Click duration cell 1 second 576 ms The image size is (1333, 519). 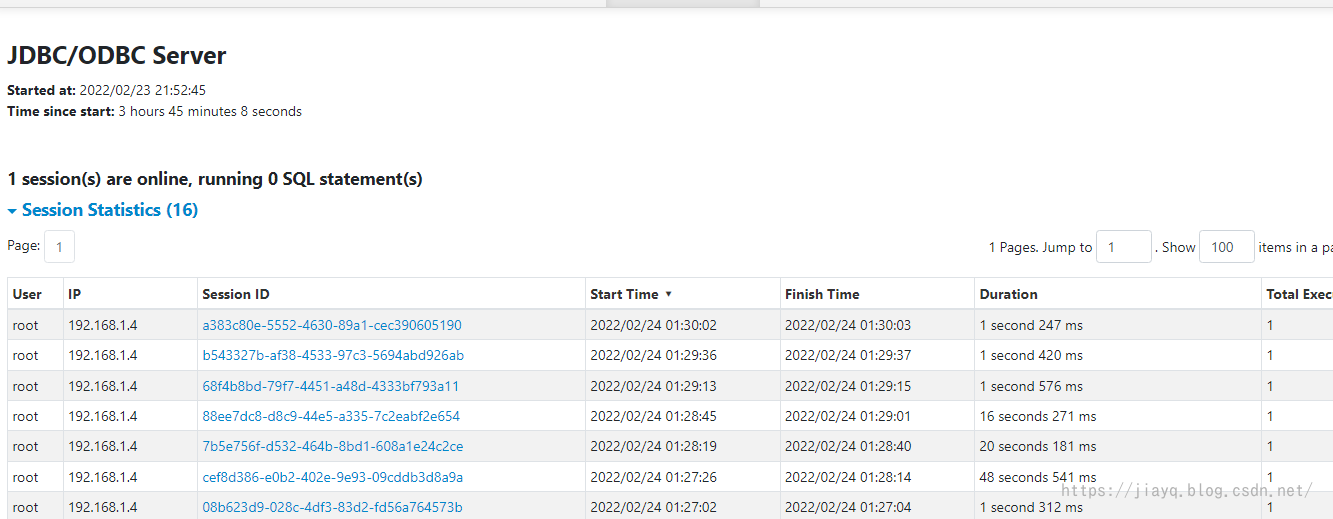tap(1031, 386)
